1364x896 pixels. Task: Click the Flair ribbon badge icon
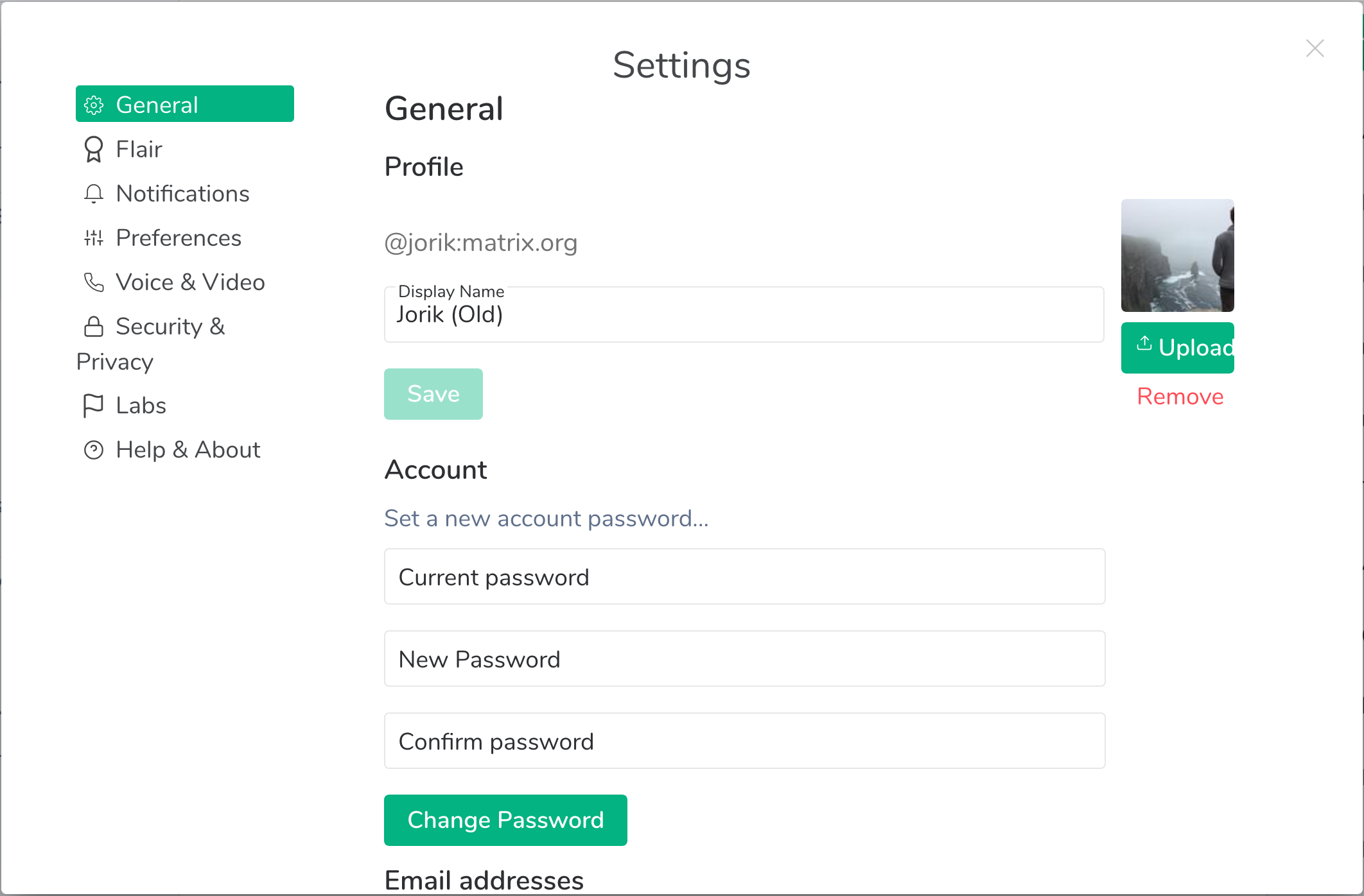(94, 150)
